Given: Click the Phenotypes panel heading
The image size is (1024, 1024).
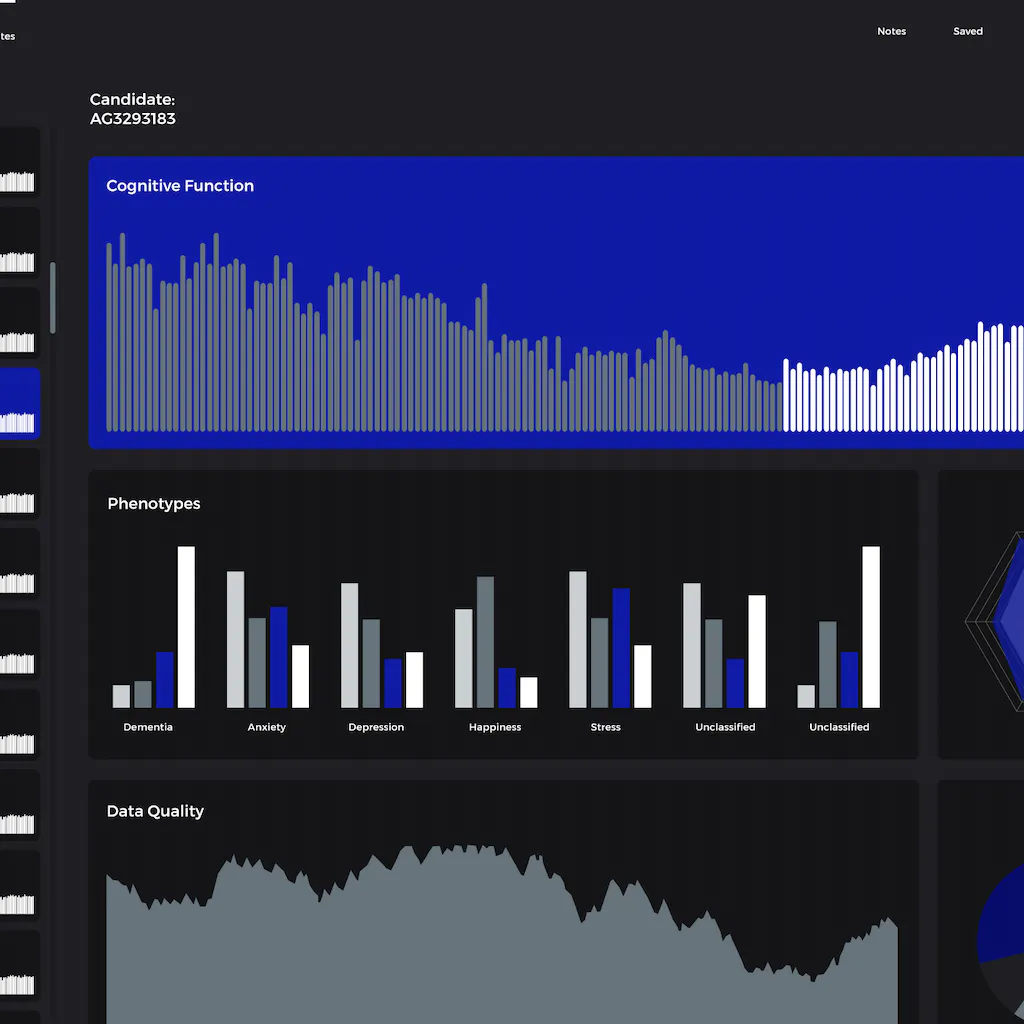Looking at the screenshot, I should pyautogui.click(x=154, y=504).
